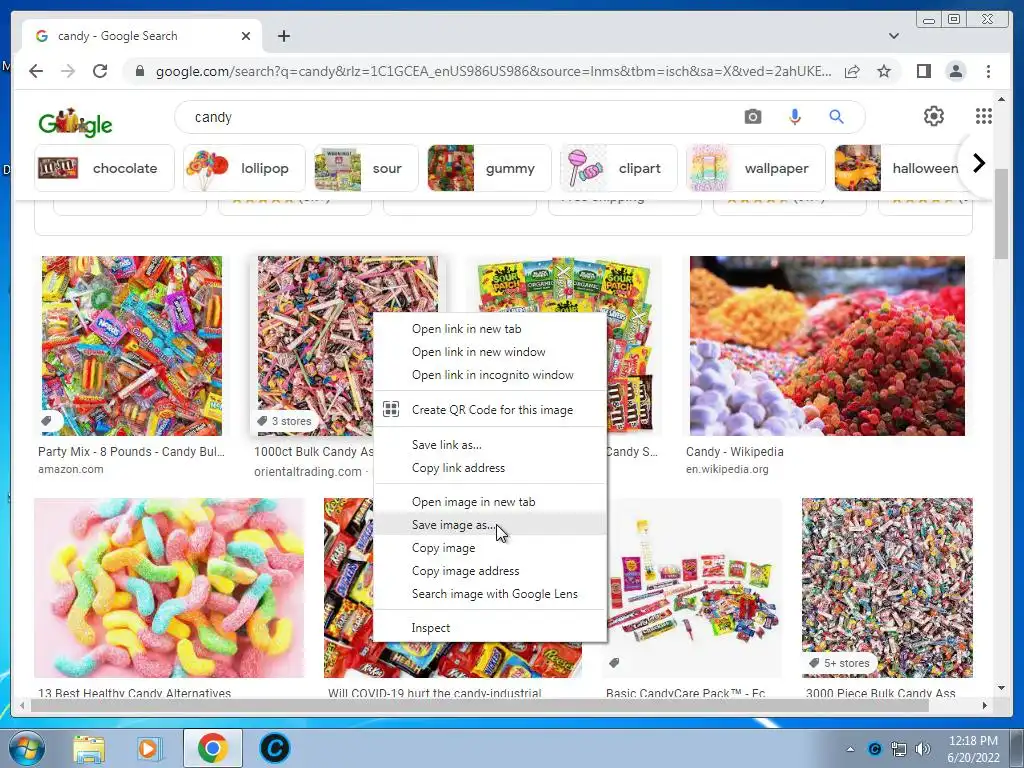This screenshot has height=768, width=1024.
Task: Search by image using the camera icon
Action: pos(752,117)
